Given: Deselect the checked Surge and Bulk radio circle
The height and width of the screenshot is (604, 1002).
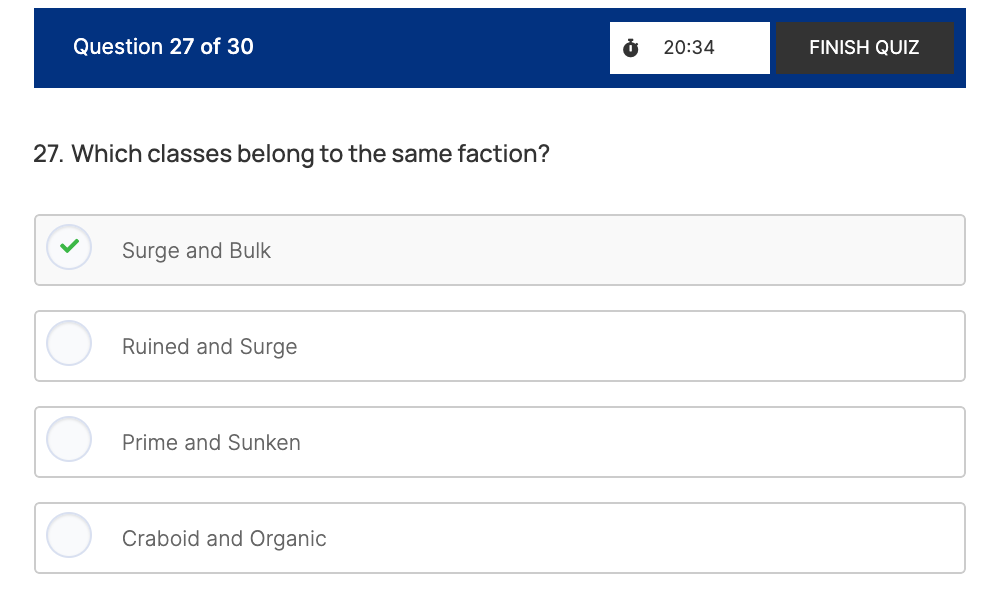Looking at the screenshot, I should pyautogui.click(x=69, y=246).
